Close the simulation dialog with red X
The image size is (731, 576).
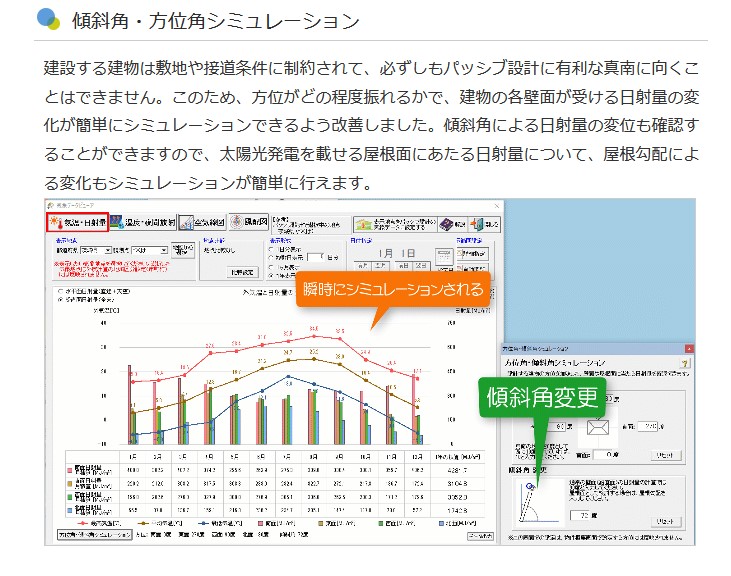(x=689, y=348)
